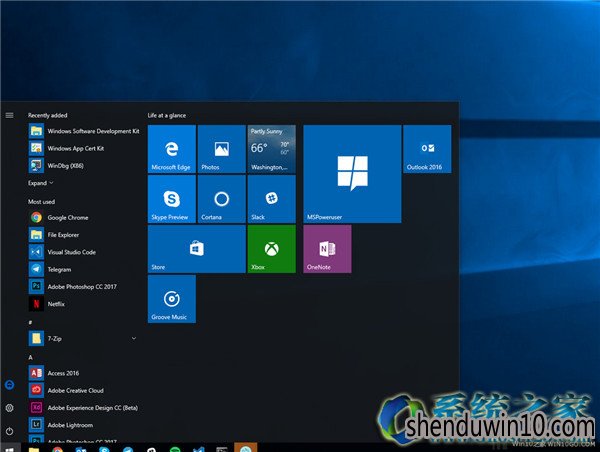Screen dimensions: 600x452
Task: Open Adobe Lightroom in the app list
Action: [x=84, y=425]
